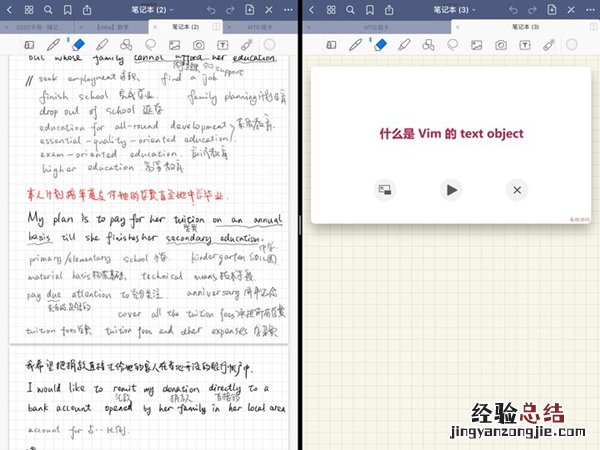Screen dimensions: 600x450
Task: Select Camera tool in left toolbar
Action: coord(199,45)
